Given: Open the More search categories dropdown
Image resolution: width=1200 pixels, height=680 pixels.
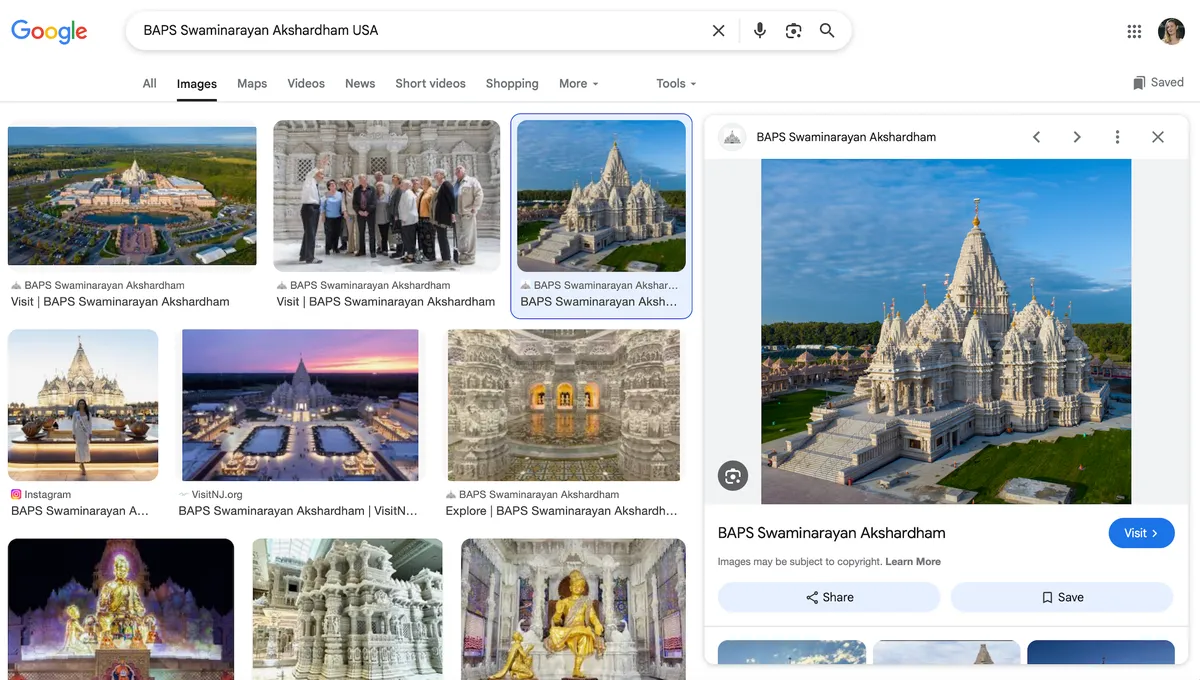Looking at the screenshot, I should (x=578, y=83).
